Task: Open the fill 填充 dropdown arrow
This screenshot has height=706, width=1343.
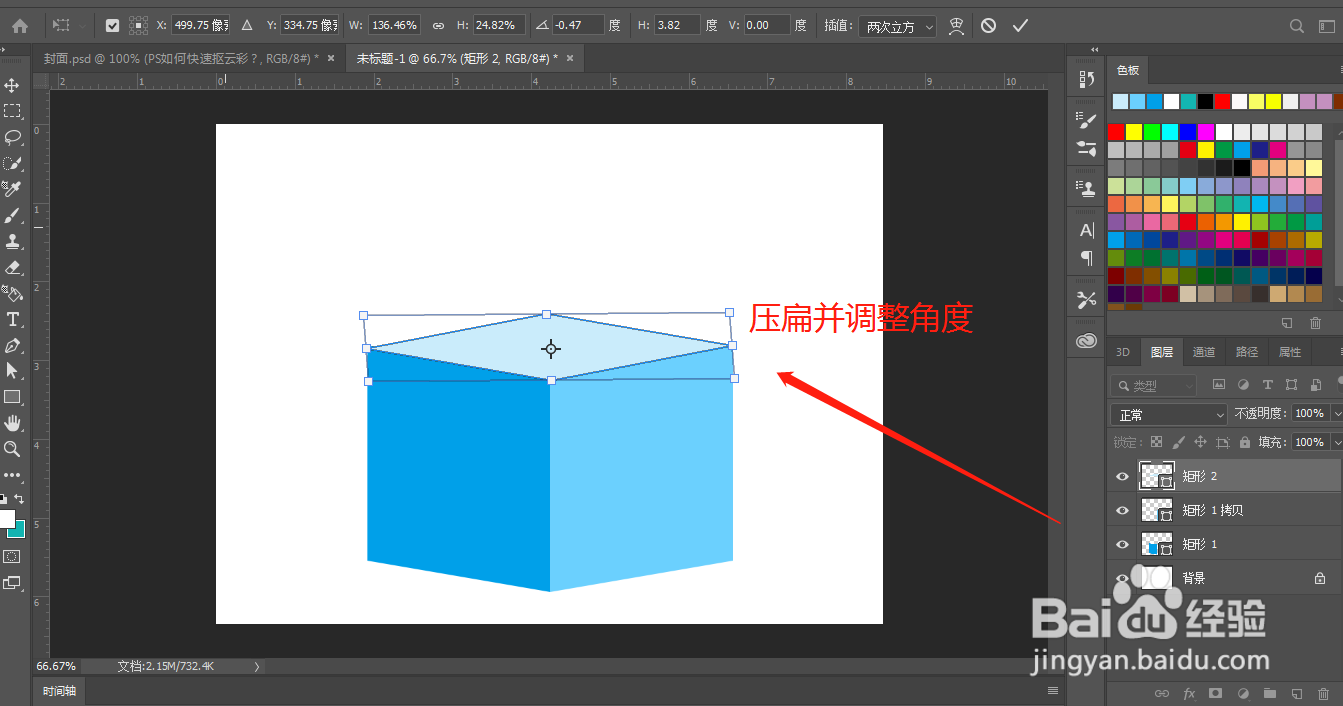Action: [1336, 442]
